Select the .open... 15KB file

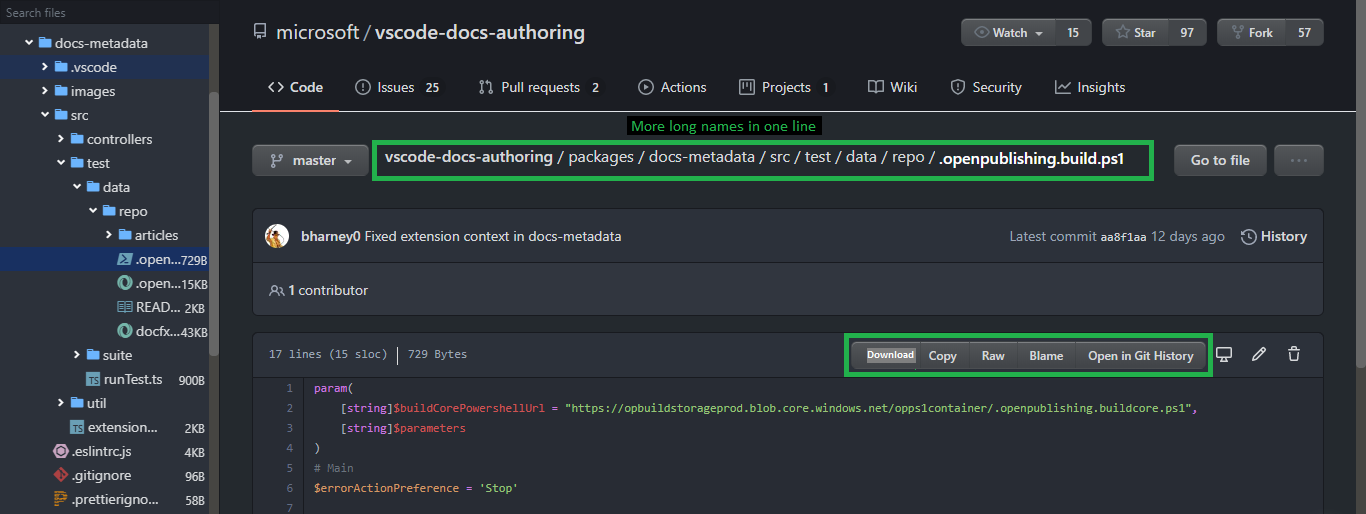[104, 283]
